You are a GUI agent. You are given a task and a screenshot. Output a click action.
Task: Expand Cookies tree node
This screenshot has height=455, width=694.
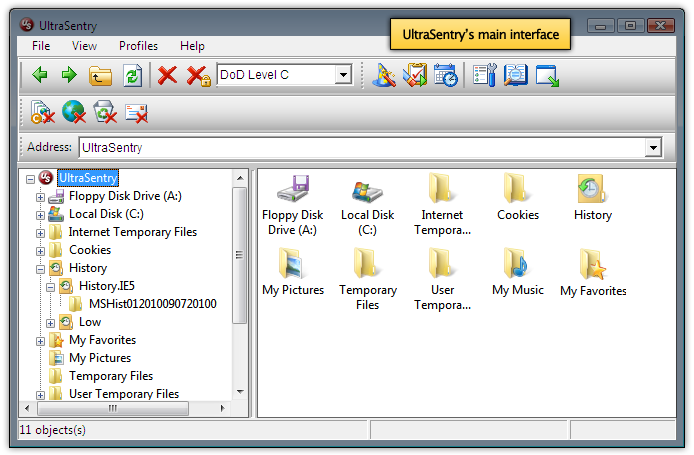(40, 251)
